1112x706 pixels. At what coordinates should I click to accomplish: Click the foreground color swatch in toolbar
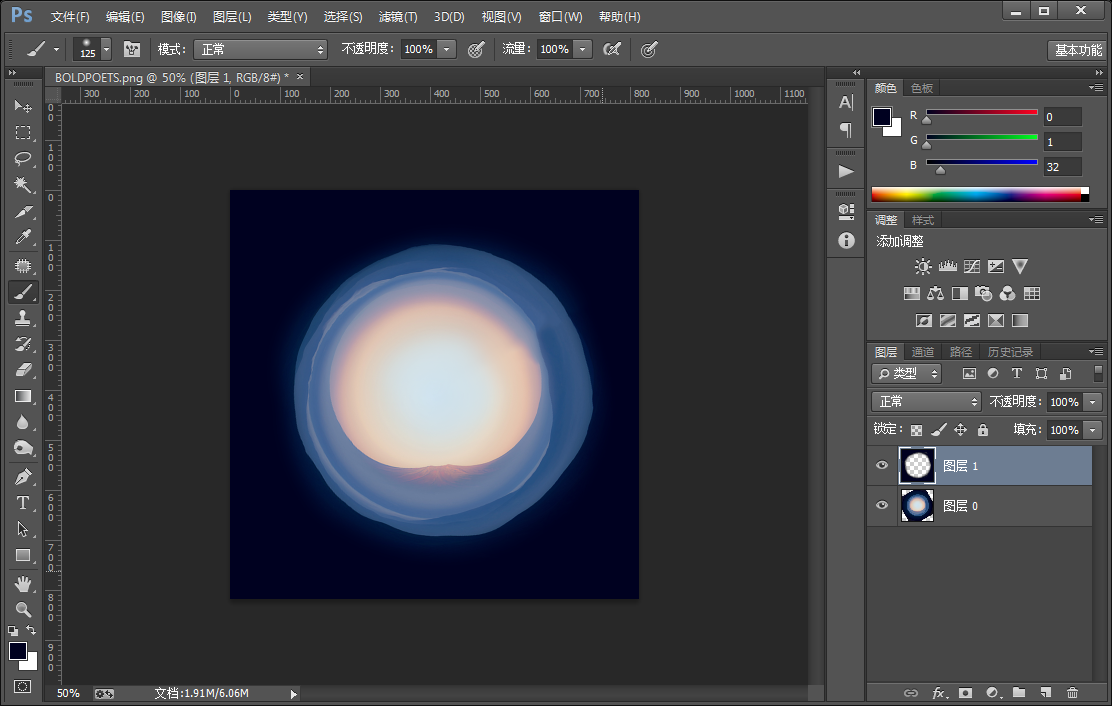click(18, 651)
